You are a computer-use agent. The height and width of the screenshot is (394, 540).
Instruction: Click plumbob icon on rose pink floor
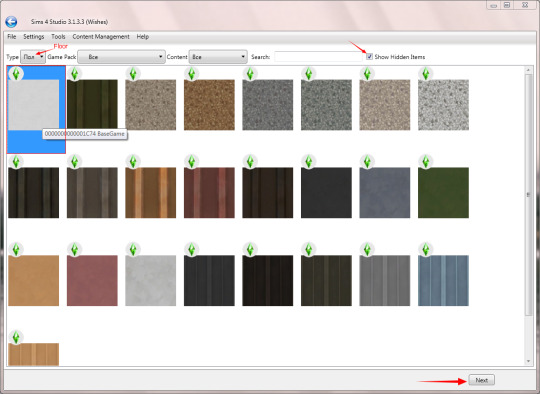point(74,249)
